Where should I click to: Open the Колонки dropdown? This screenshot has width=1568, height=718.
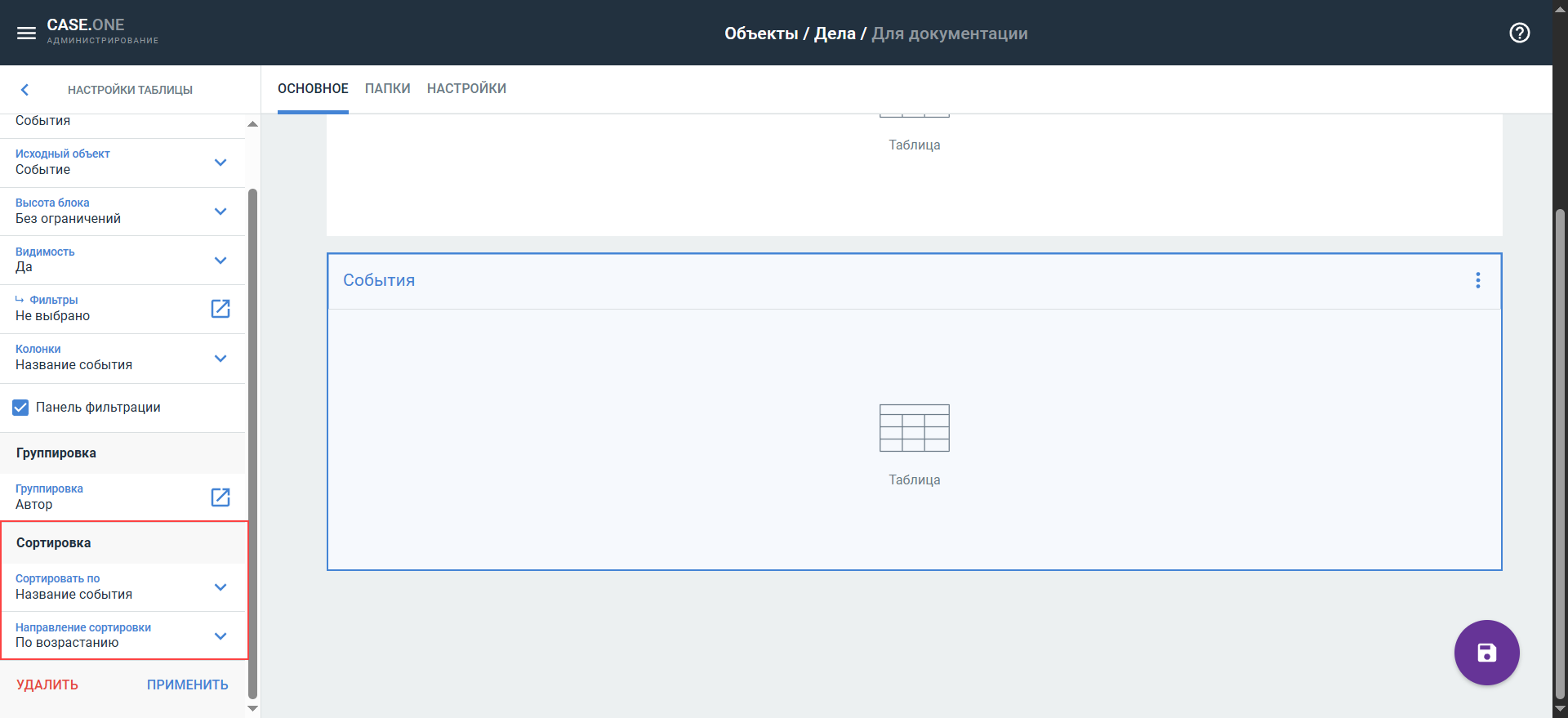[220, 359]
